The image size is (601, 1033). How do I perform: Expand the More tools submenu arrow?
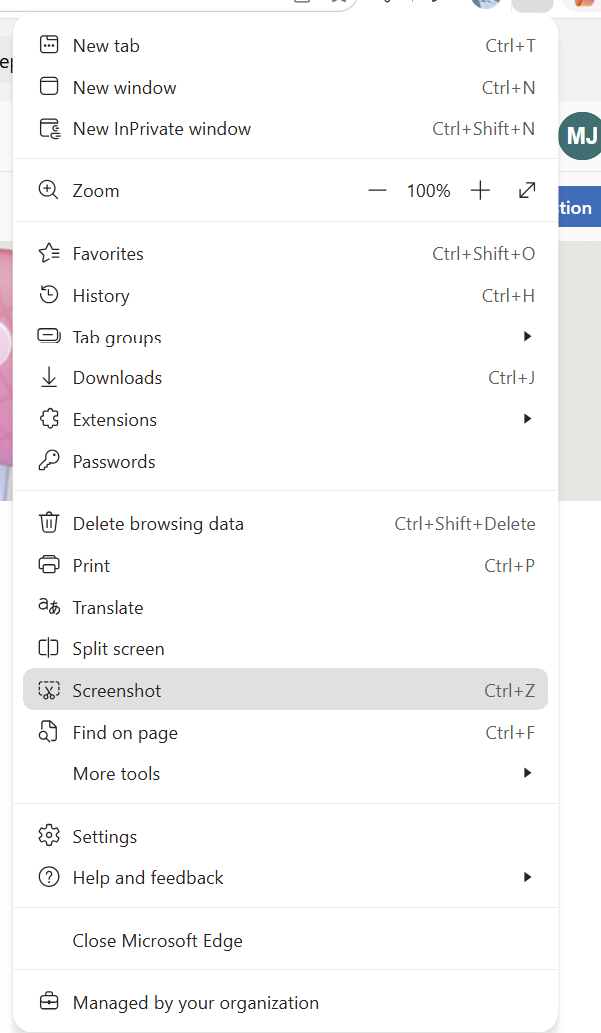(x=527, y=773)
